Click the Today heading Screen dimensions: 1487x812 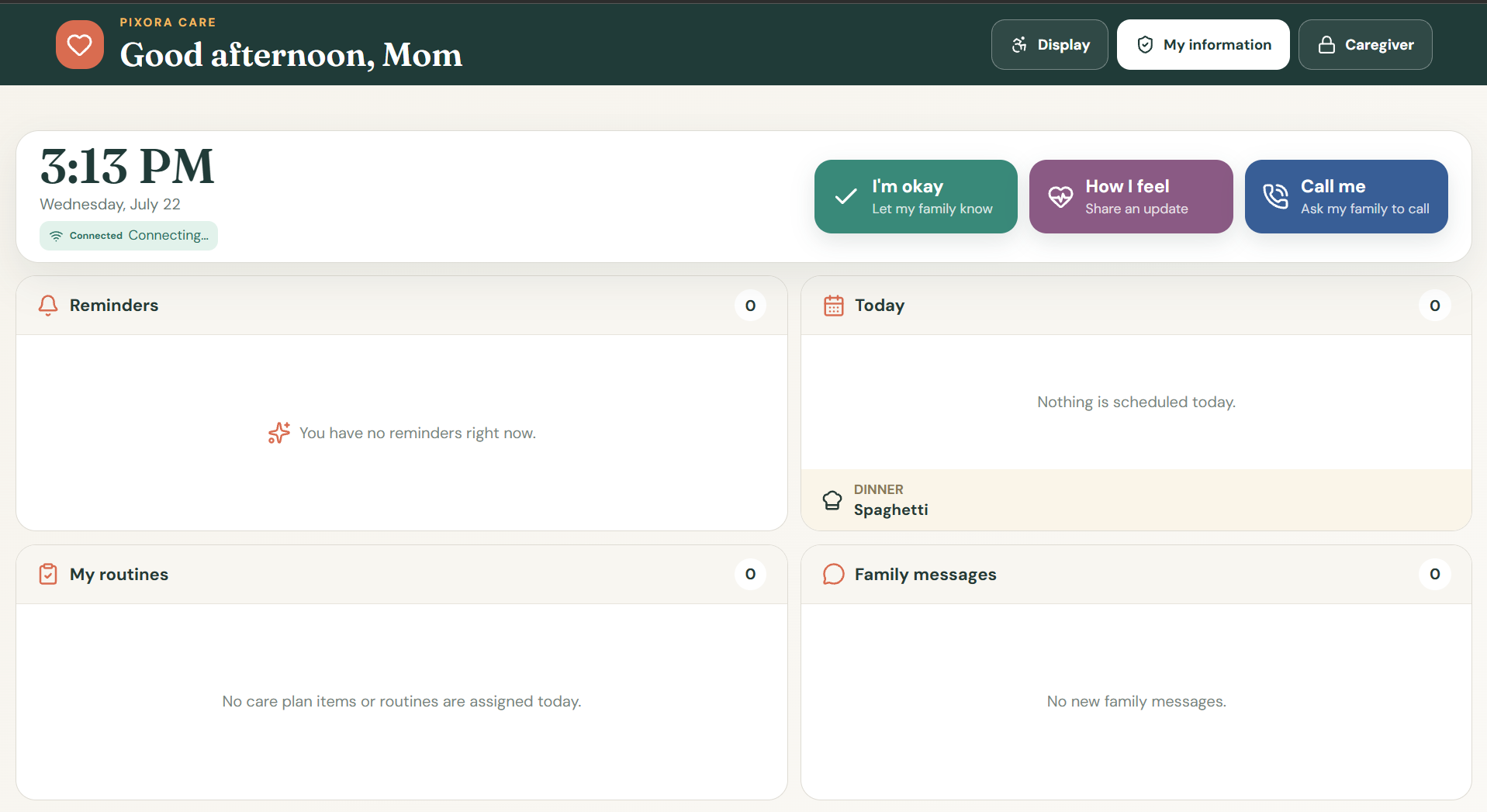pyautogui.click(x=880, y=306)
